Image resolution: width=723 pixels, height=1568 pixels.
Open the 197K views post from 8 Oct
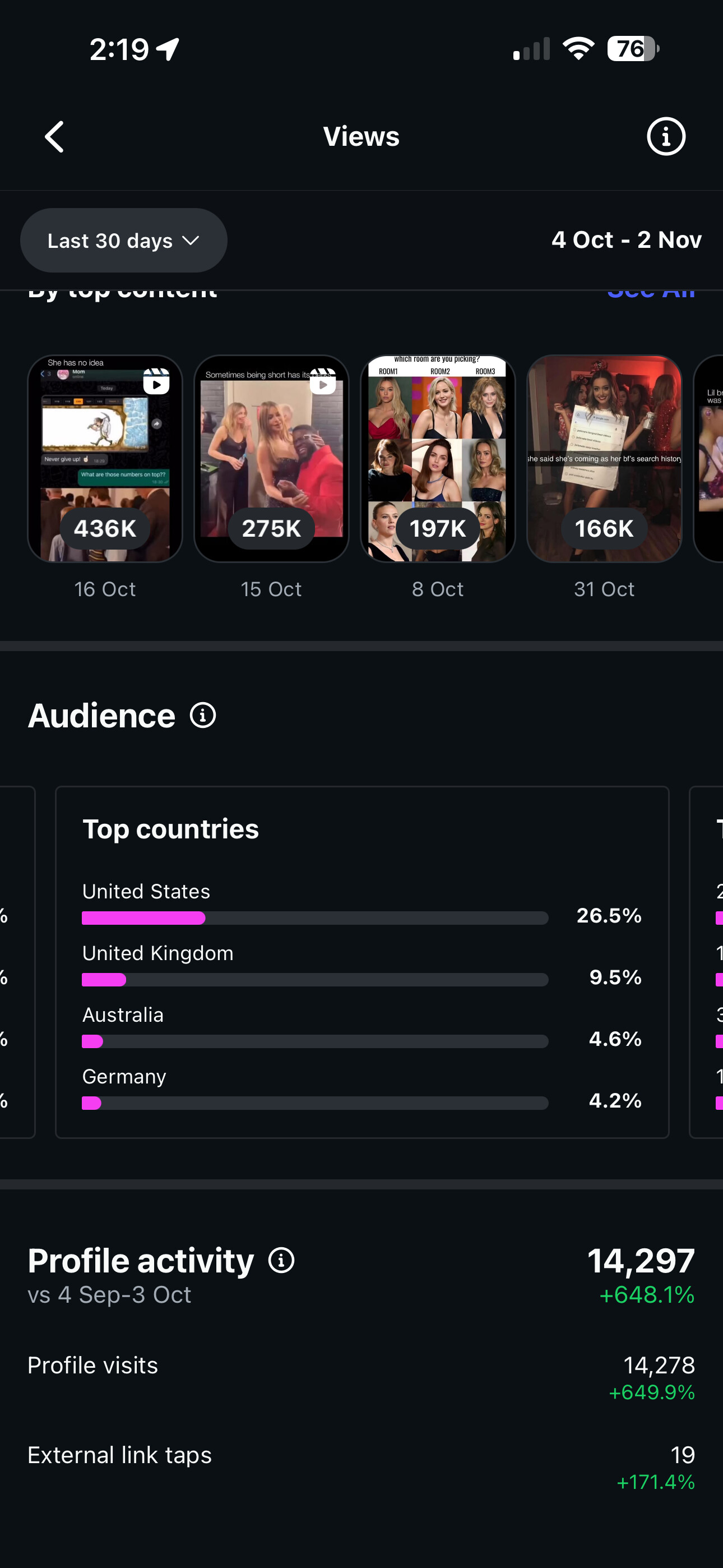(438, 458)
